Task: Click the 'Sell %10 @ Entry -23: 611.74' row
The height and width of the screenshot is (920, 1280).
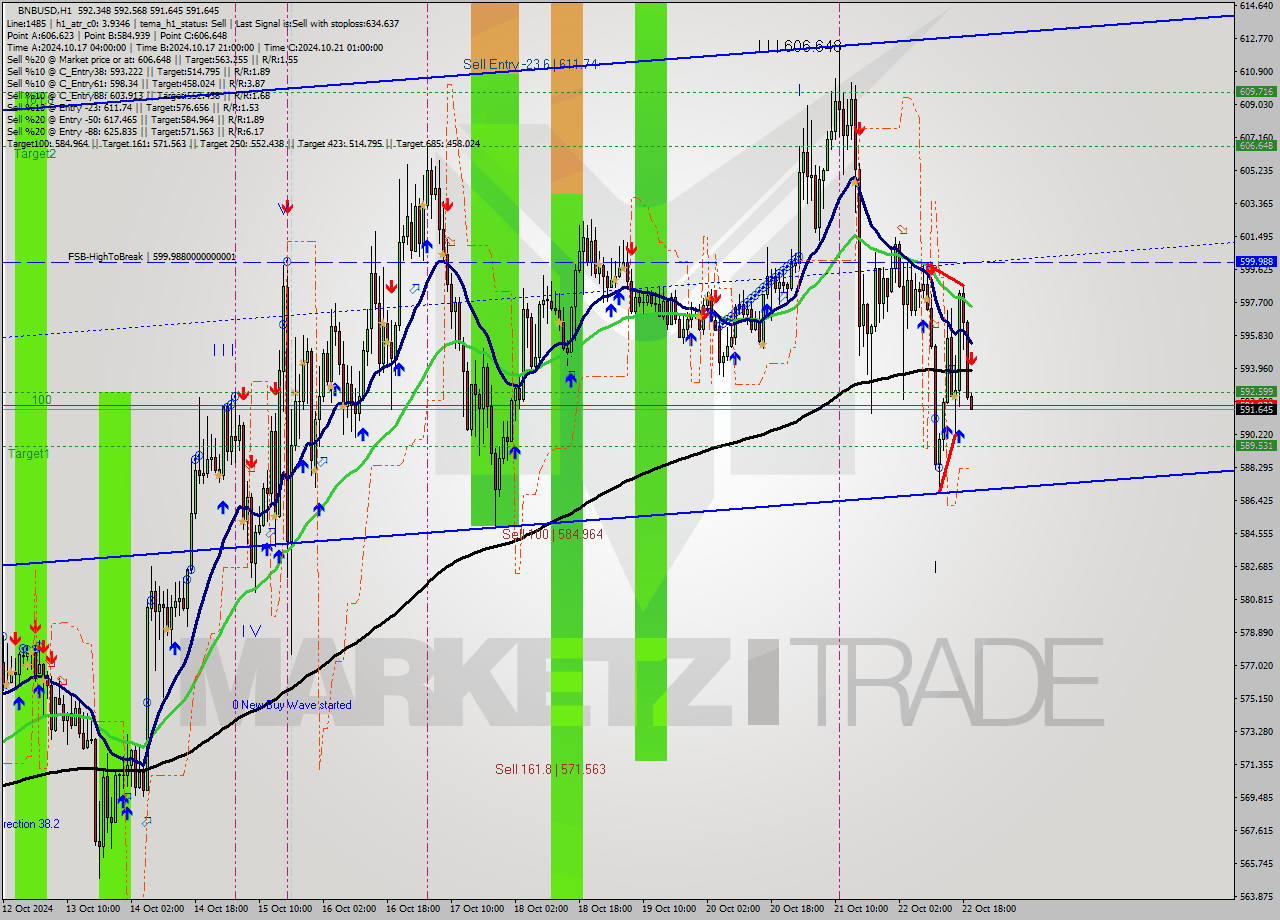Action: point(133,107)
